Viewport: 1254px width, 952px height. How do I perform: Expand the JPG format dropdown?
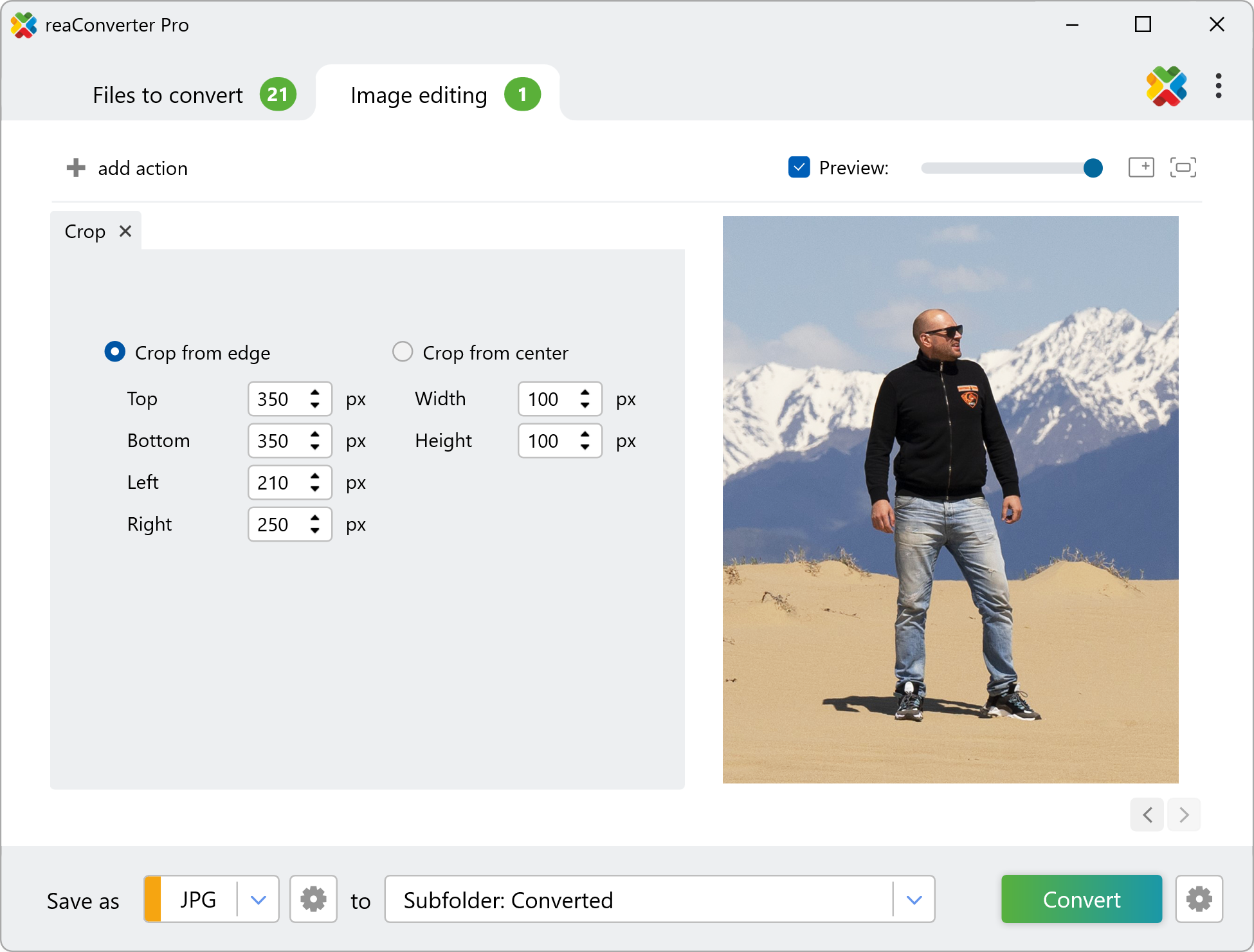click(x=259, y=899)
